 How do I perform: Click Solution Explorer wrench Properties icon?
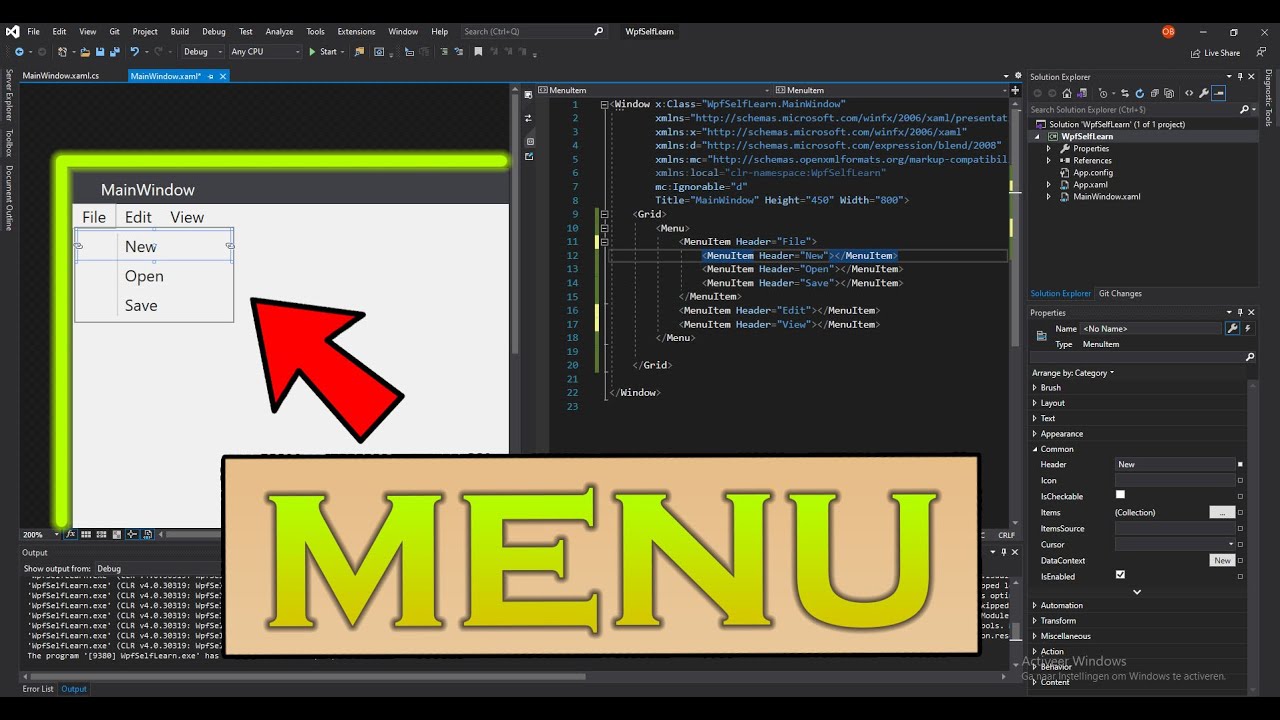tap(1204, 93)
